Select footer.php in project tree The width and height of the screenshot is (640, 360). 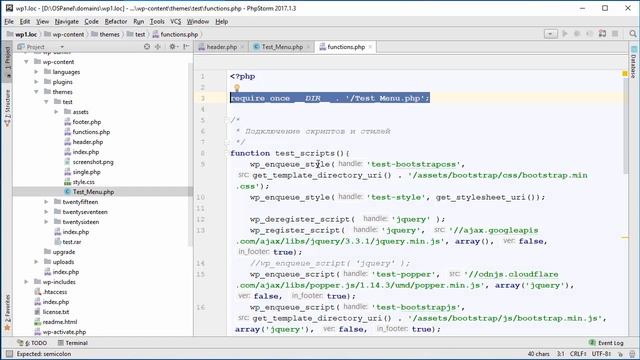pyautogui.click(x=87, y=122)
